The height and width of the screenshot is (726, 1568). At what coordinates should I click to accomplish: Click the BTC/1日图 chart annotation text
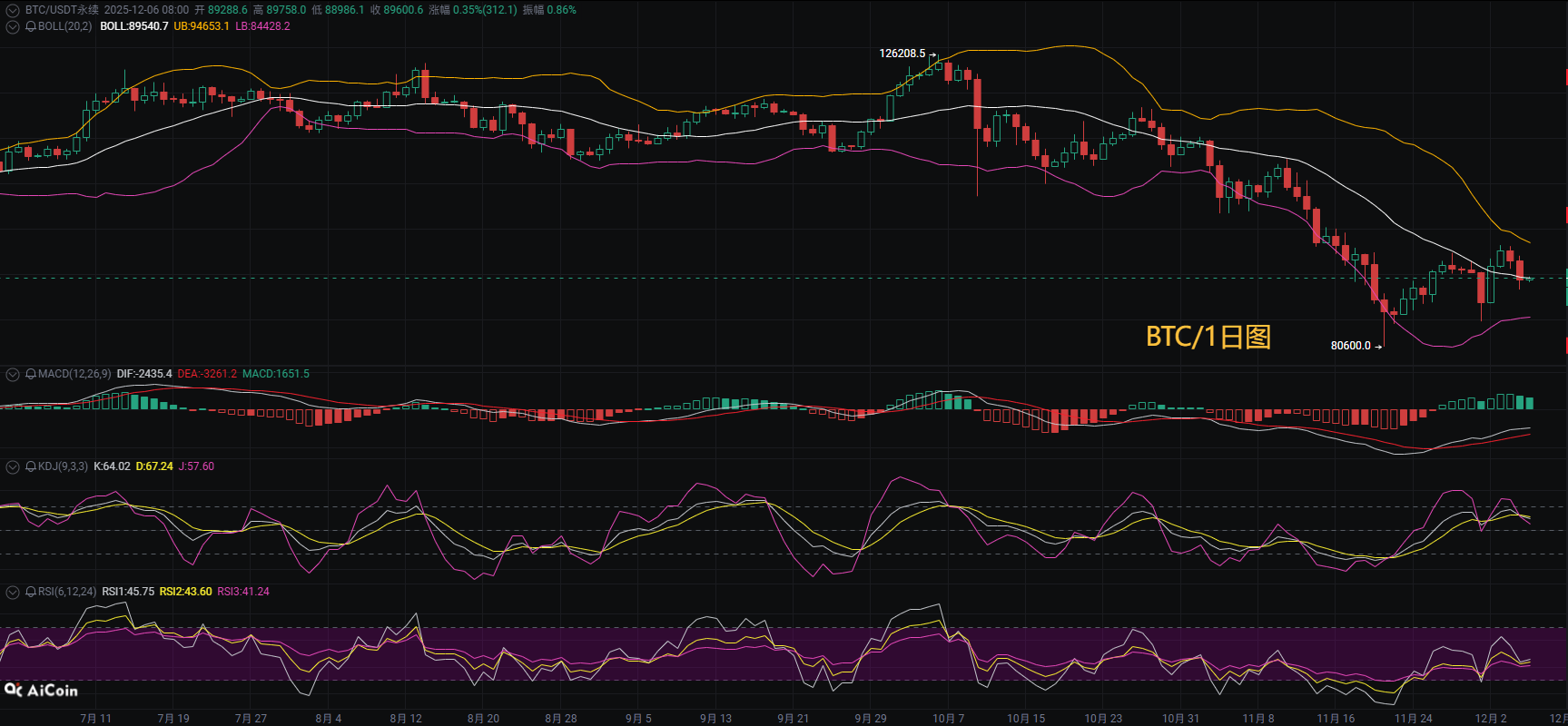pyautogui.click(x=1208, y=337)
